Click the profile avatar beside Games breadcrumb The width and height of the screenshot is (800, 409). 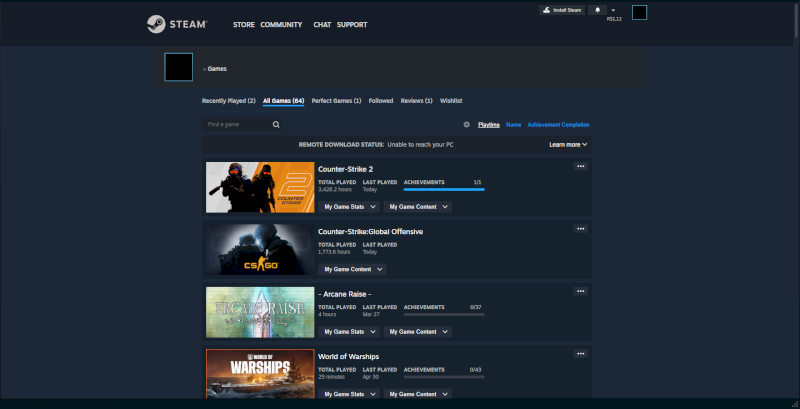click(179, 67)
